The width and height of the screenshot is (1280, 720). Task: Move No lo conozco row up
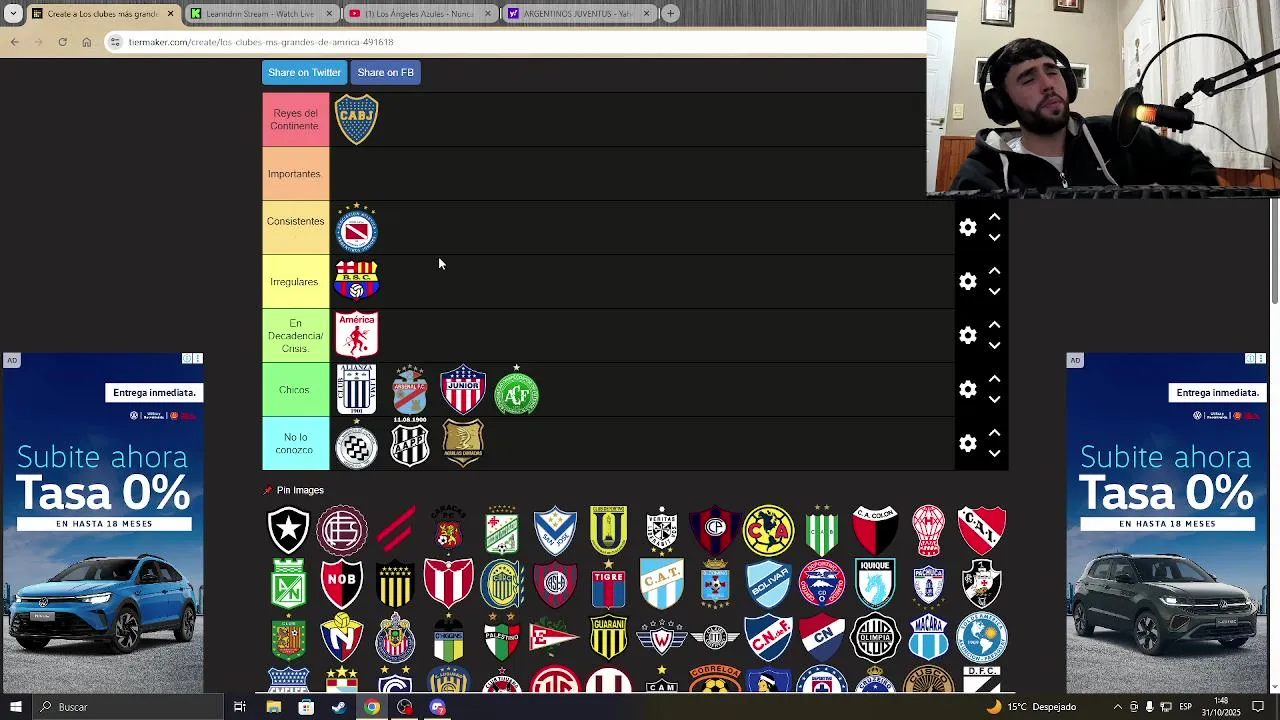pyautogui.click(x=994, y=433)
